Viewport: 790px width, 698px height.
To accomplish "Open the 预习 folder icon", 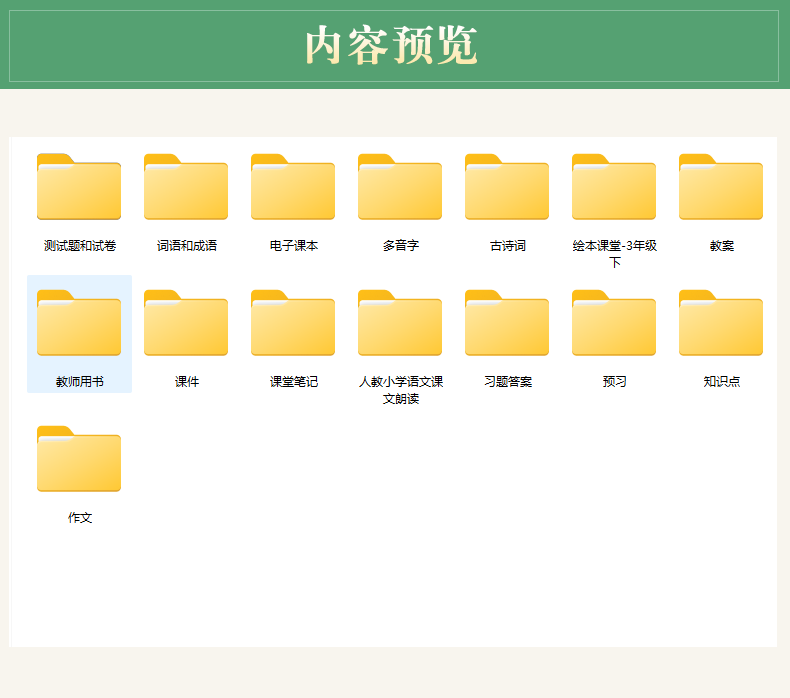I will [x=614, y=323].
